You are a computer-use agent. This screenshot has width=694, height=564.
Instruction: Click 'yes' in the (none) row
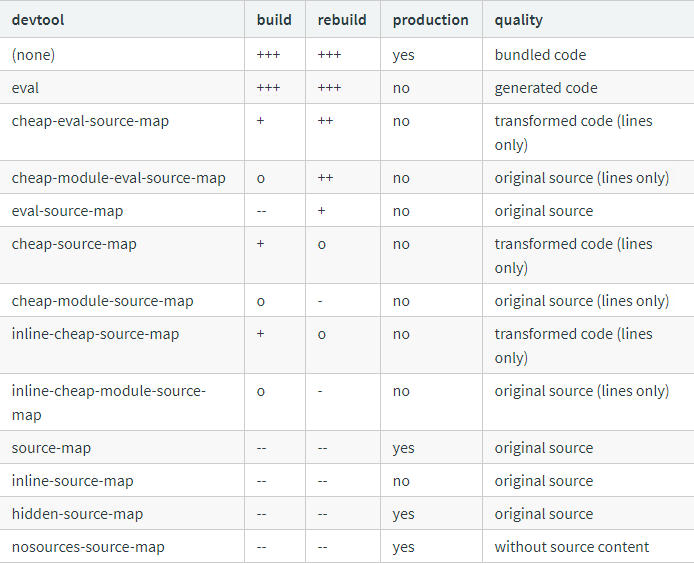[x=403, y=55]
